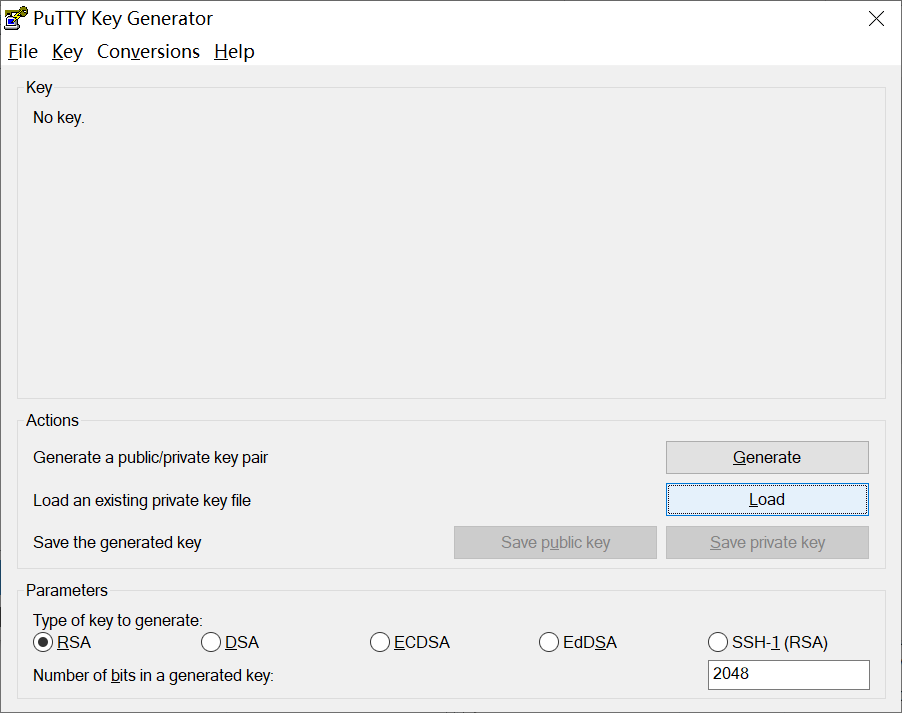The image size is (902, 713).
Task: Open the Help menu
Action: click(x=234, y=51)
